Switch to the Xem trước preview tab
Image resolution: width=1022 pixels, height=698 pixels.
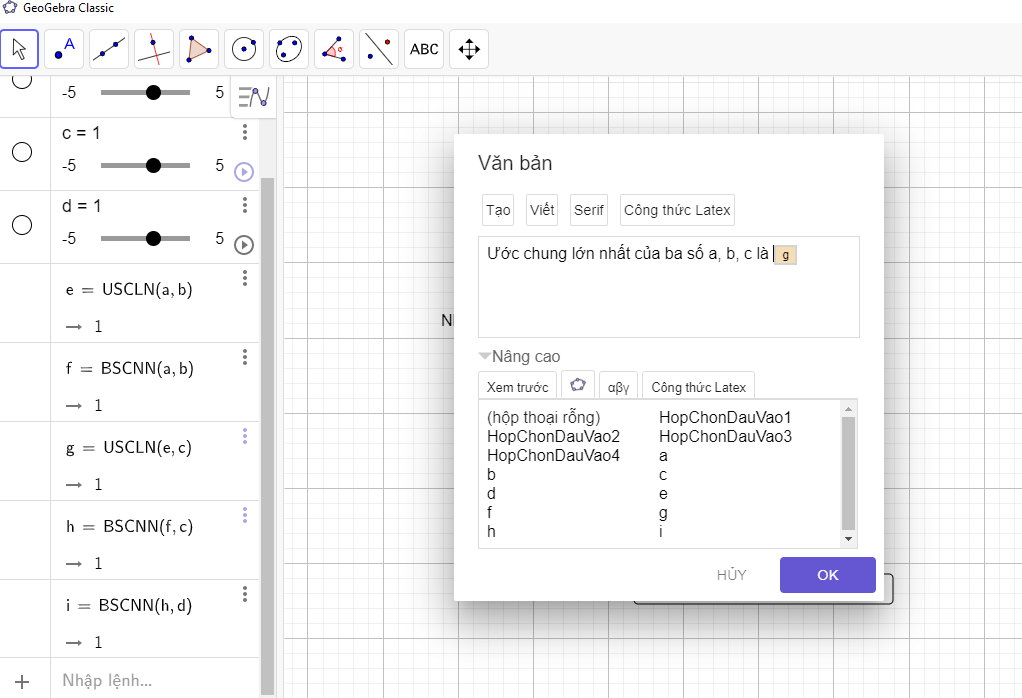(x=518, y=387)
